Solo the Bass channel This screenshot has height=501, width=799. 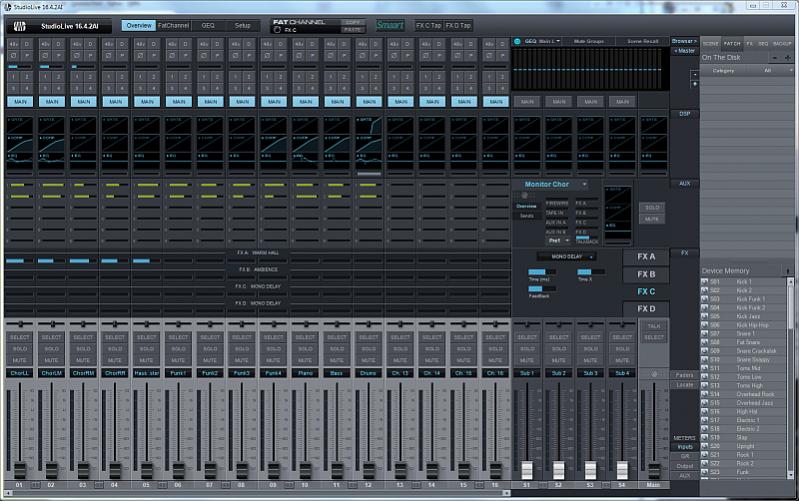tap(337, 349)
